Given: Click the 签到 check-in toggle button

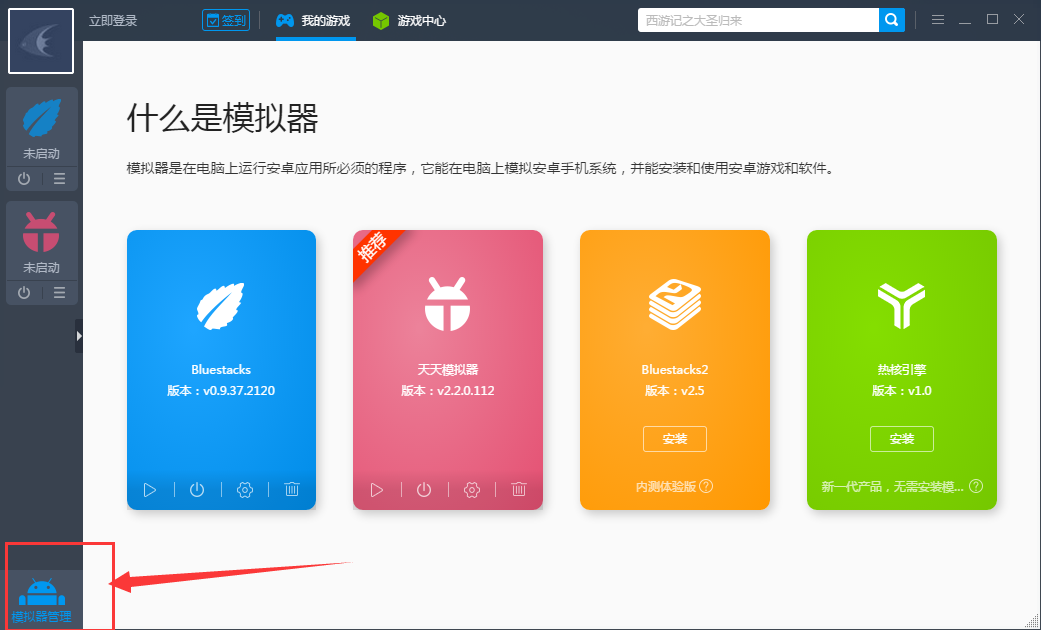Looking at the screenshot, I should tap(225, 19).
